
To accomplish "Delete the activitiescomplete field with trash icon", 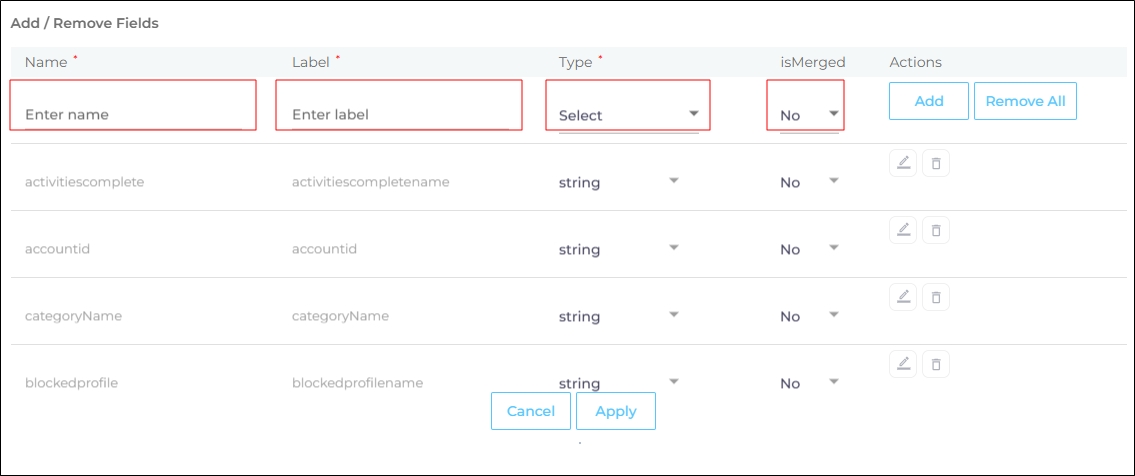I will point(936,163).
